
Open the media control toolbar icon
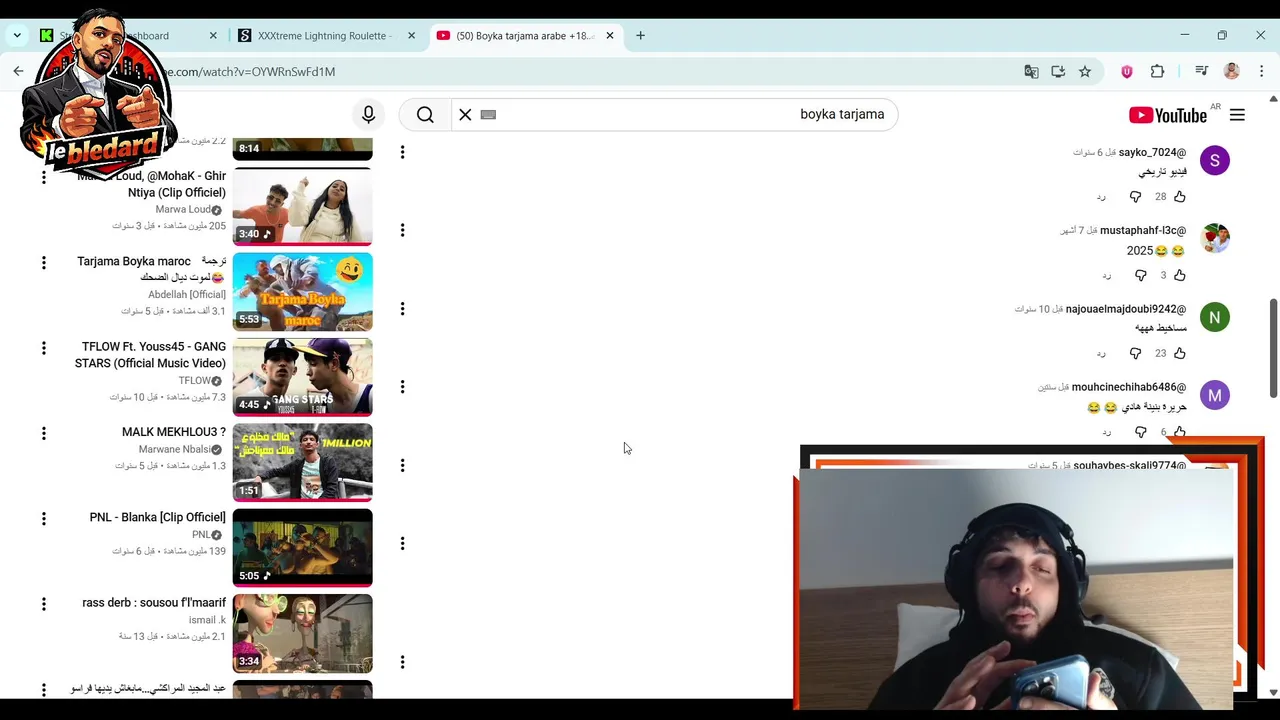click(1202, 71)
